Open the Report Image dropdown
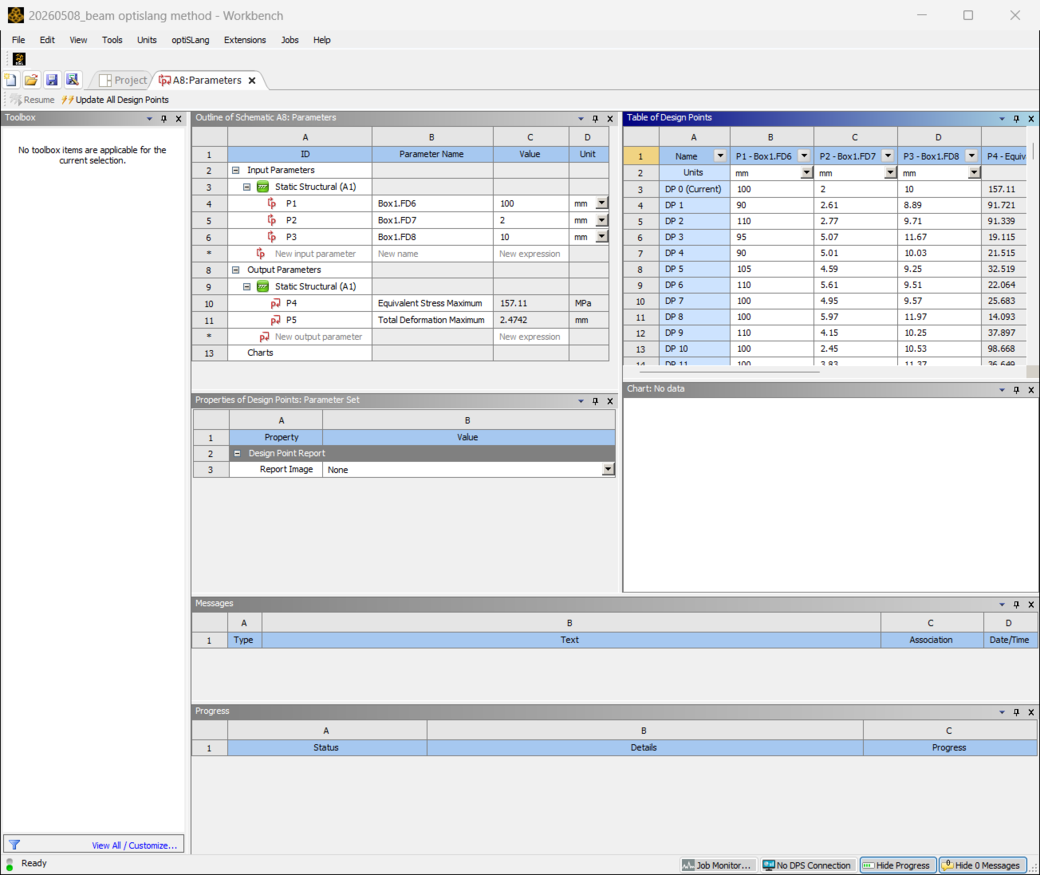 coord(608,469)
